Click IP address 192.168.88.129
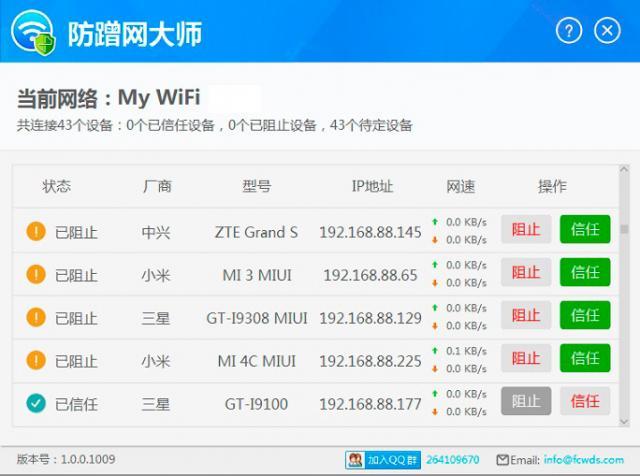Viewport: 640px width, 476px height. pyautogui.click(x=370, y=318)
